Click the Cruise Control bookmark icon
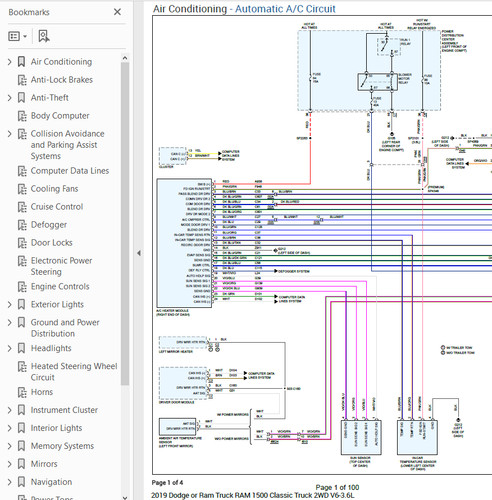492x500 pixels. [x=22, y=207]
